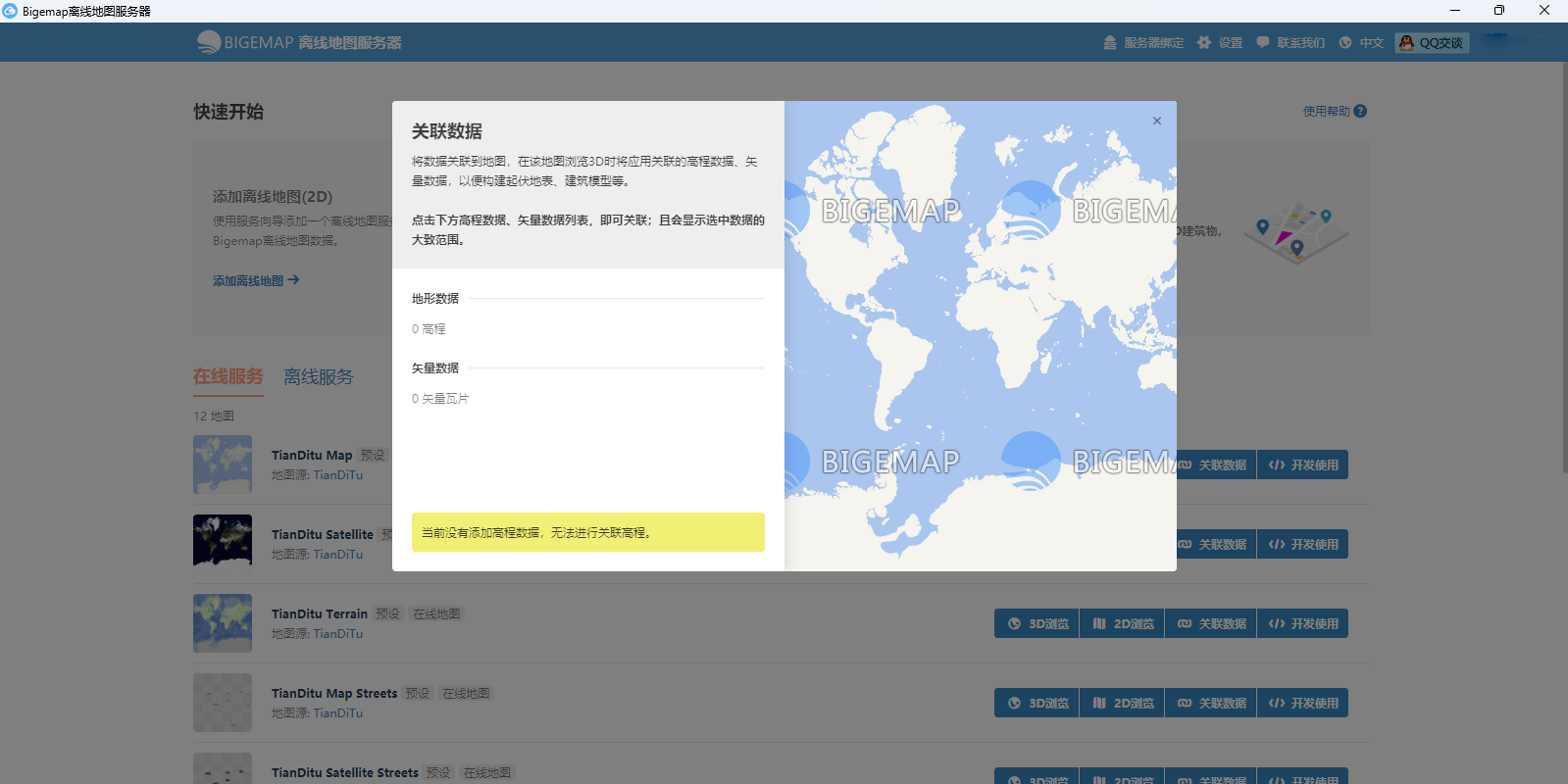Switch to 离线服务 tab
The image size is (1568, 784).
(x=319, y=377)
